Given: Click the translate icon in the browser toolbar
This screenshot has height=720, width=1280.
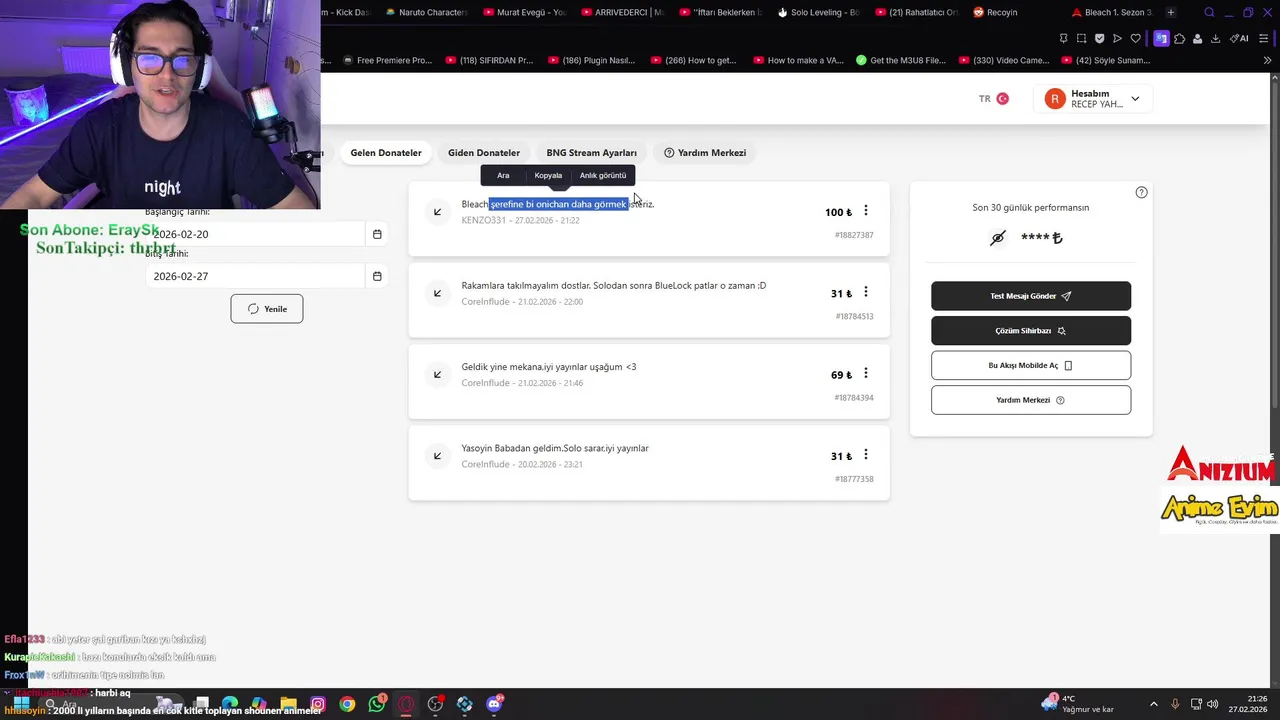Looking at the screenshot, I should tap(1161, 39).
